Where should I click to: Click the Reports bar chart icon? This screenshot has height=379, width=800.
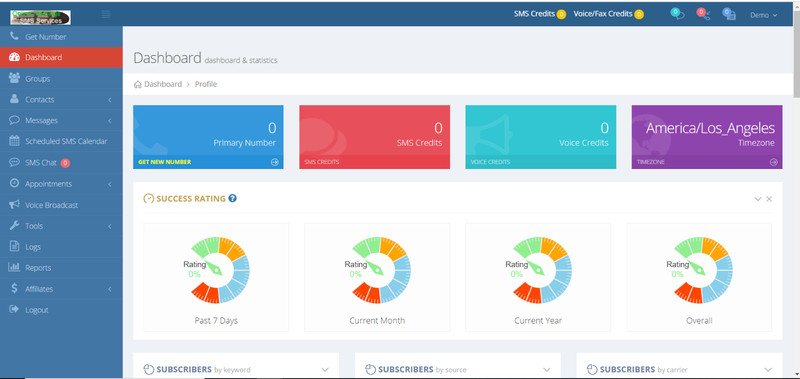pyautogui.click(x=14, y=267)
